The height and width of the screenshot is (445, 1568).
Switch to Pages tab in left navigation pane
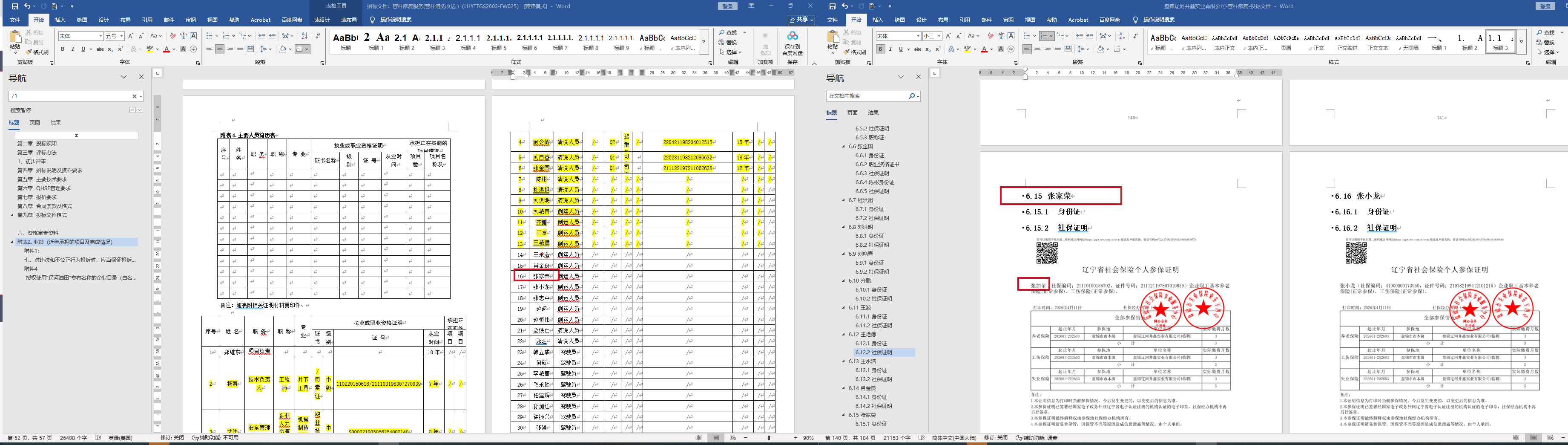(34, 122)
